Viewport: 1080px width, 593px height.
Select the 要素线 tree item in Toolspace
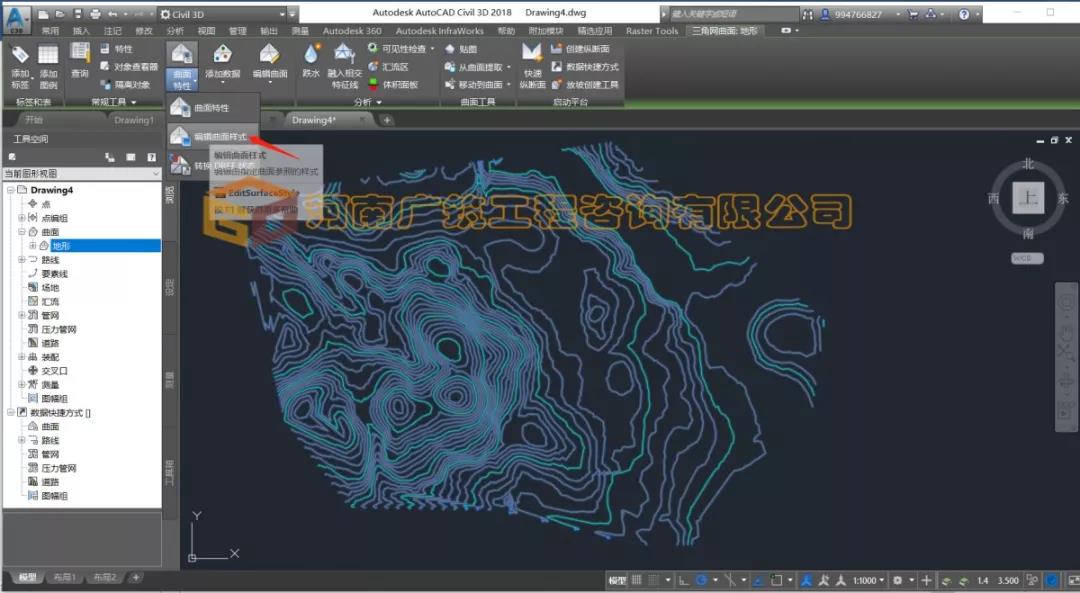[x=54, y=273]
